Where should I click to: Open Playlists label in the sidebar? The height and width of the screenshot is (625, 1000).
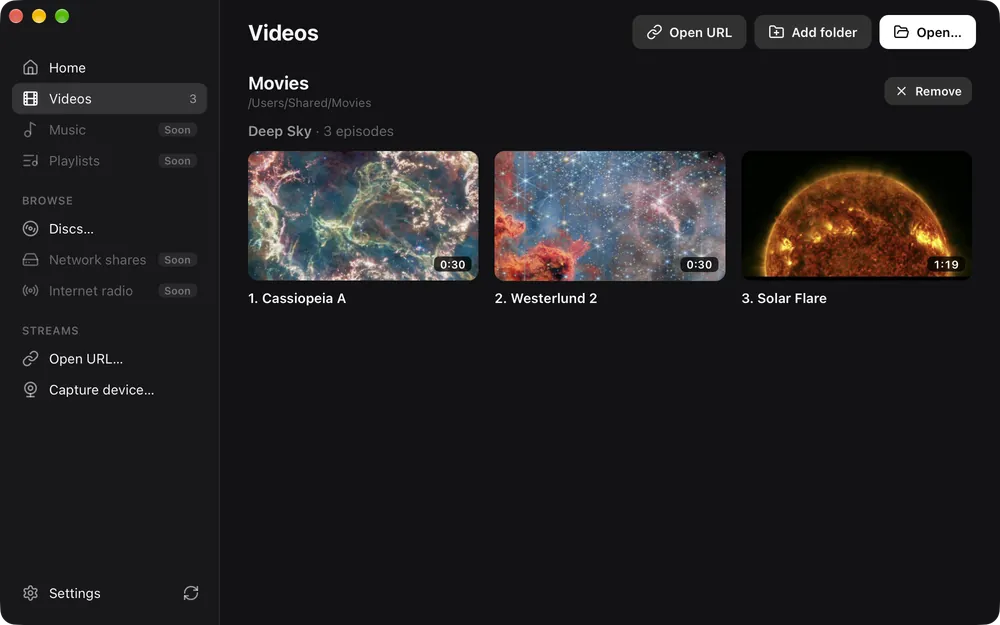click(74, 161)
